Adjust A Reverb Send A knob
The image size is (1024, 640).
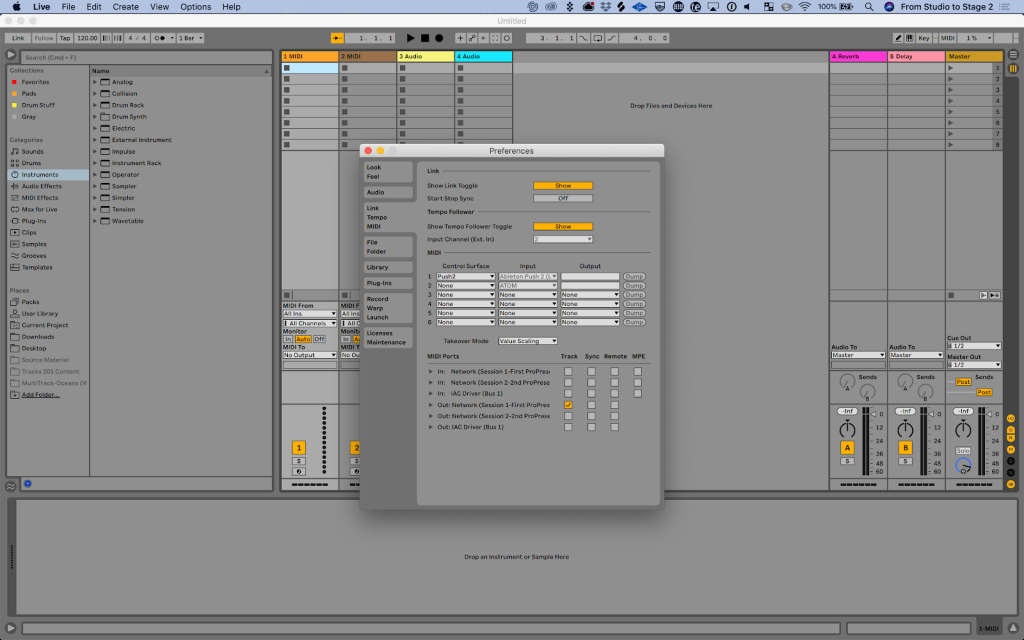(x=847, y=381)
